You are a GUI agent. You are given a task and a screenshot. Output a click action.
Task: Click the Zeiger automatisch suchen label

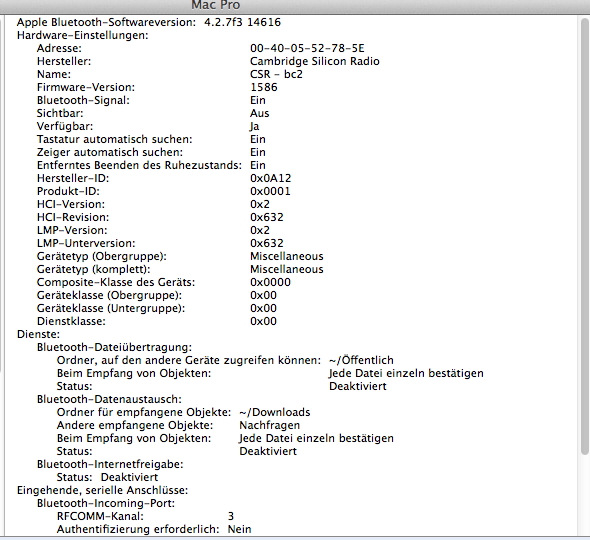[110, 152]
